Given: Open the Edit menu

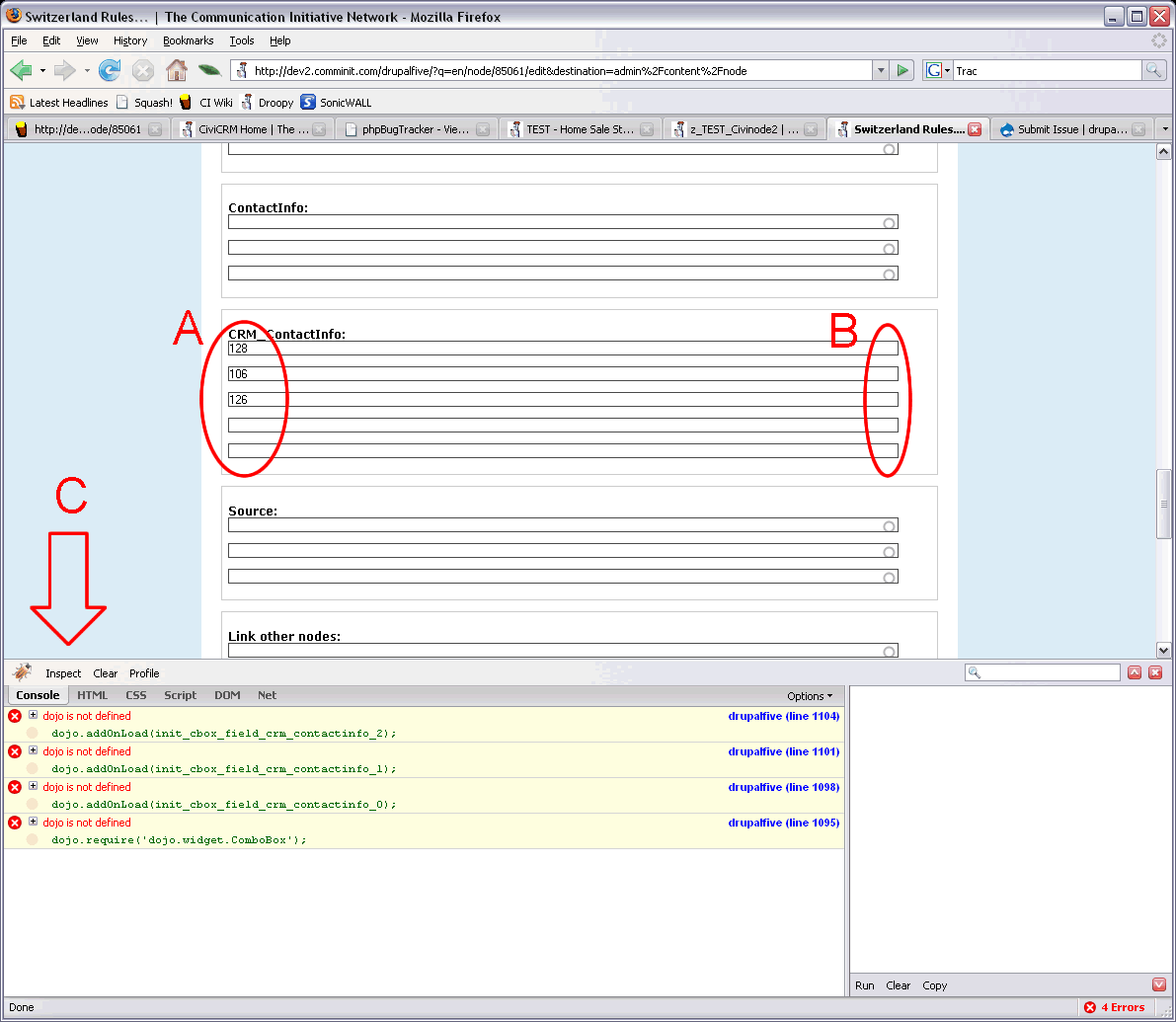Looking at the screenshot, I should (51, 40).
